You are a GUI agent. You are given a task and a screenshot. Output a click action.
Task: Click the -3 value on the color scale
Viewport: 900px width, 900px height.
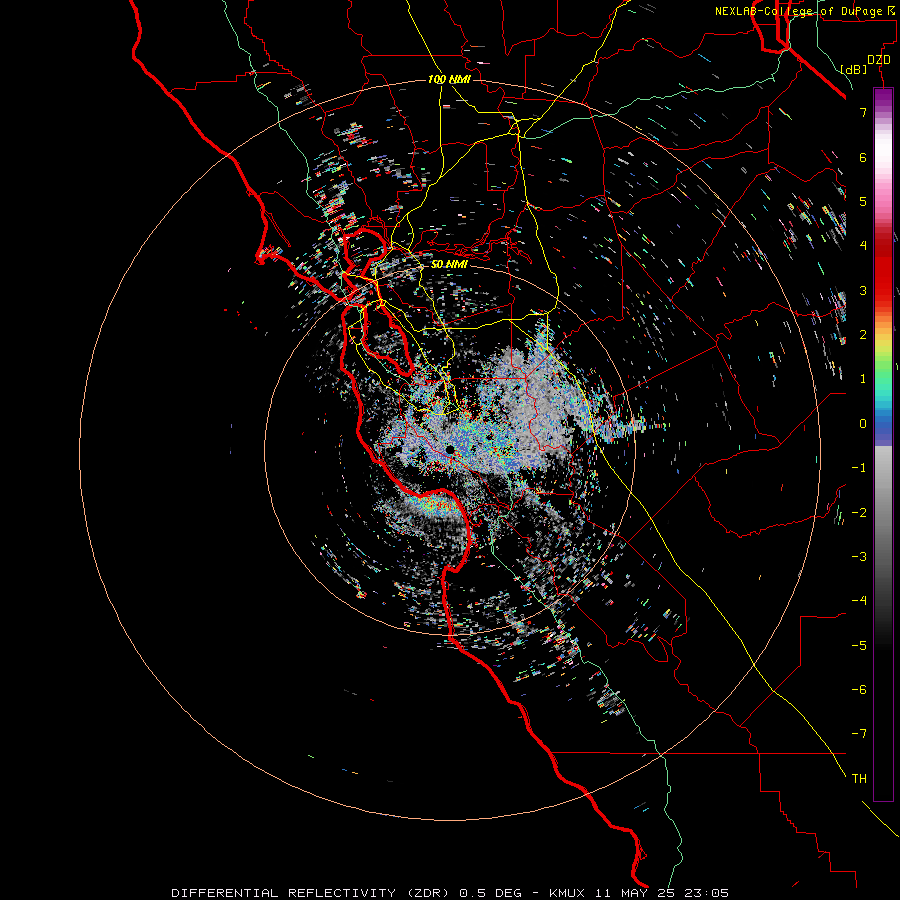click(x=859, y=557)
